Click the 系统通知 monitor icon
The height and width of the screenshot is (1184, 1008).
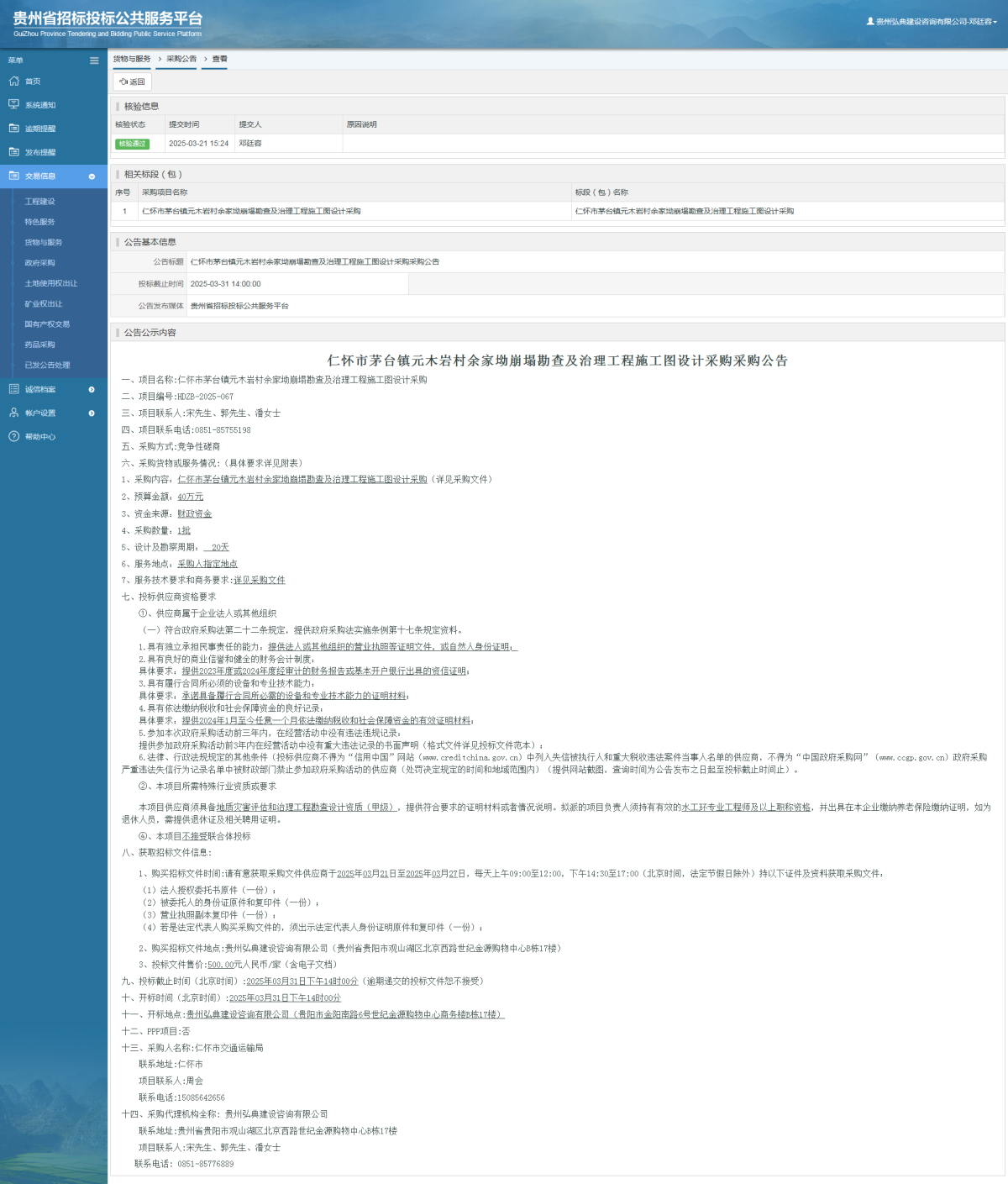pyautogui.click(x=13, y=105)
